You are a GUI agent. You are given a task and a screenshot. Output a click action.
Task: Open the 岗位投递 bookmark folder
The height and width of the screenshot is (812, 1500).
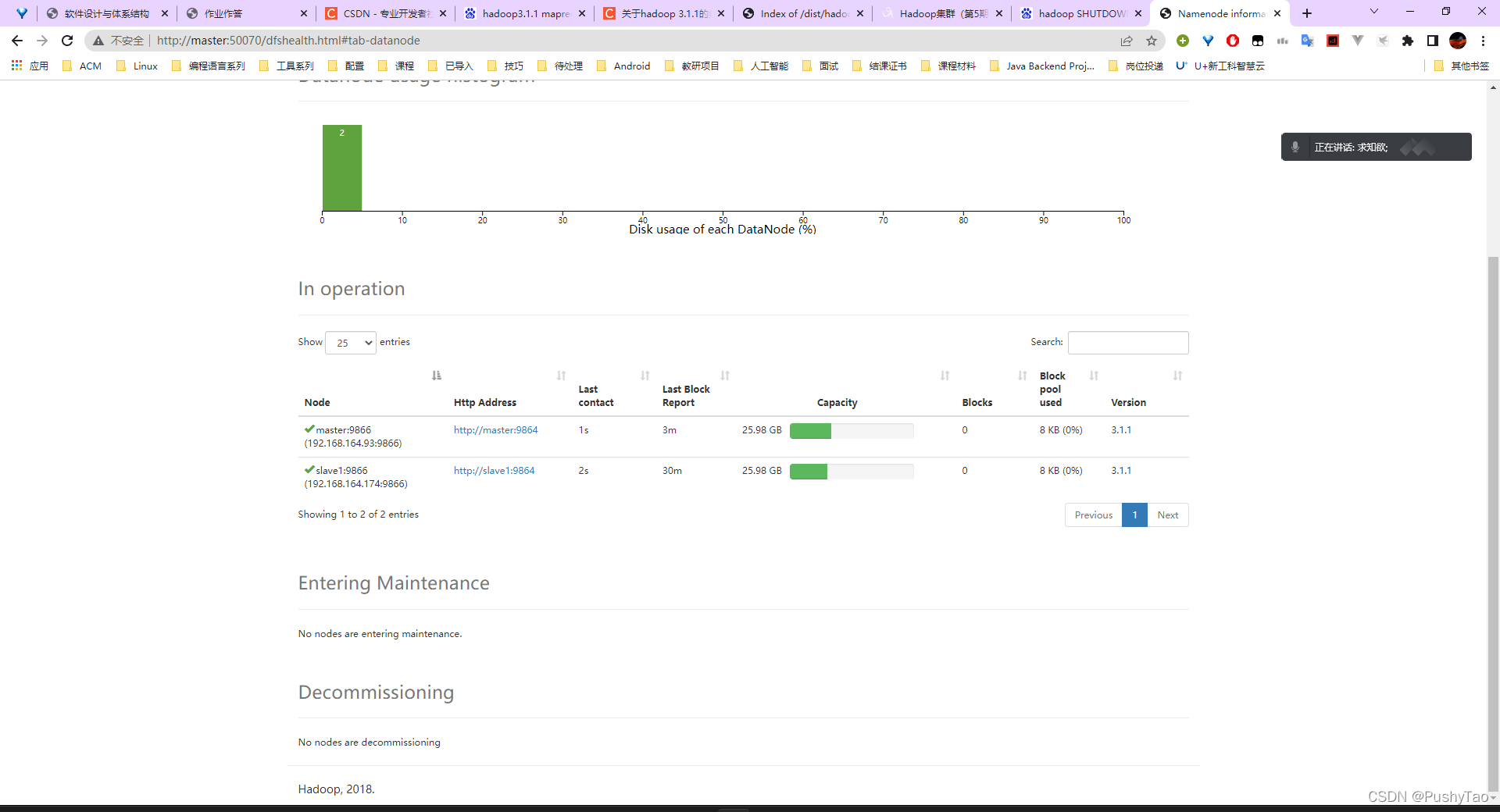[x=1136, y=66]
